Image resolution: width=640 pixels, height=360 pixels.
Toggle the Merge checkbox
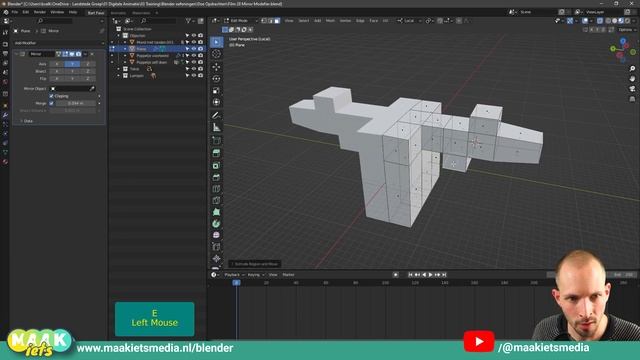pos(51,103)
